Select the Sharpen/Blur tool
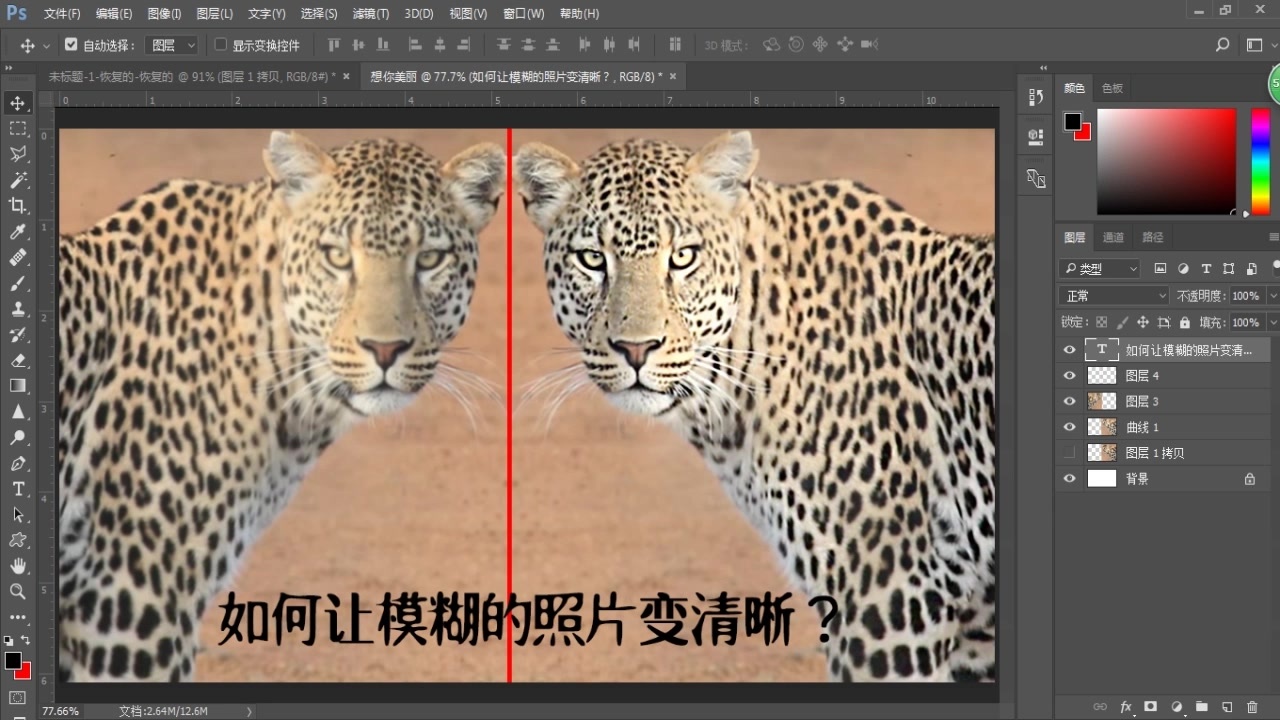The width and height of the screenshot is (1280, 720). pos(18,412)
